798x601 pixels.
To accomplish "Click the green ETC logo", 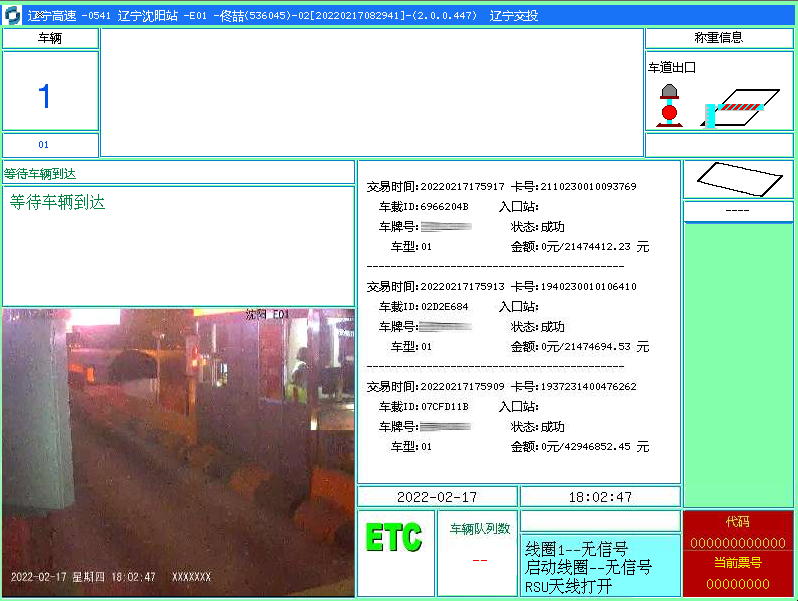I will pos(394,539).
